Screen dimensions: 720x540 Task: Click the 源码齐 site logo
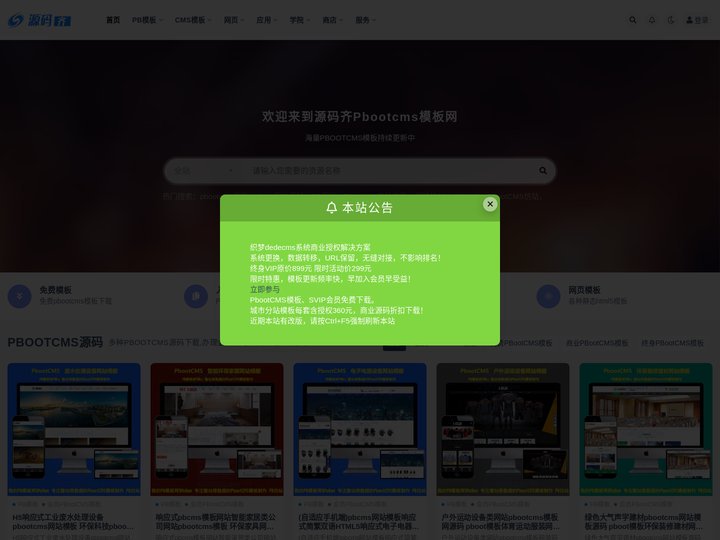point(39,20)
